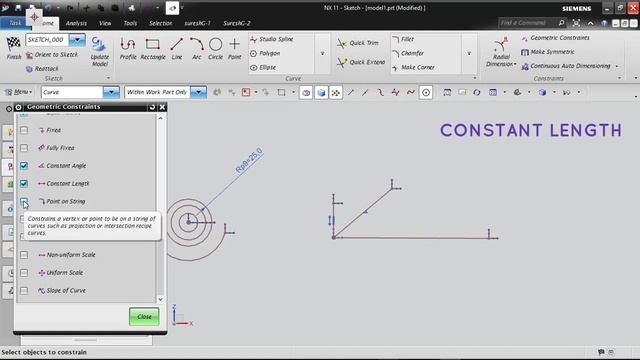This screenshot has width=640, height=360.
Task: Click the help question mark icon
Action: (x=604, y=23)
